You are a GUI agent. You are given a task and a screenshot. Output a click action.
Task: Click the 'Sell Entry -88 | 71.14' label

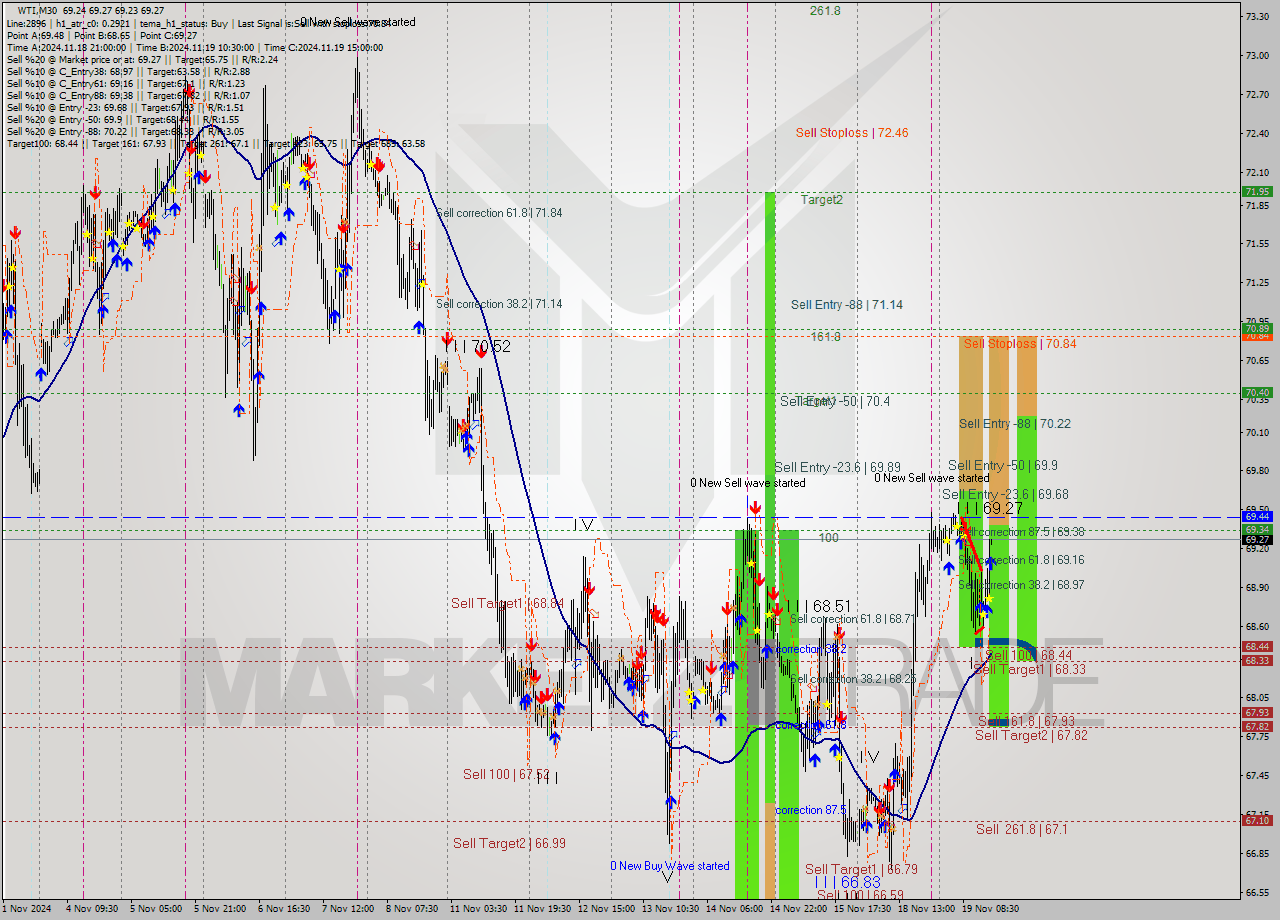point(847,305)
